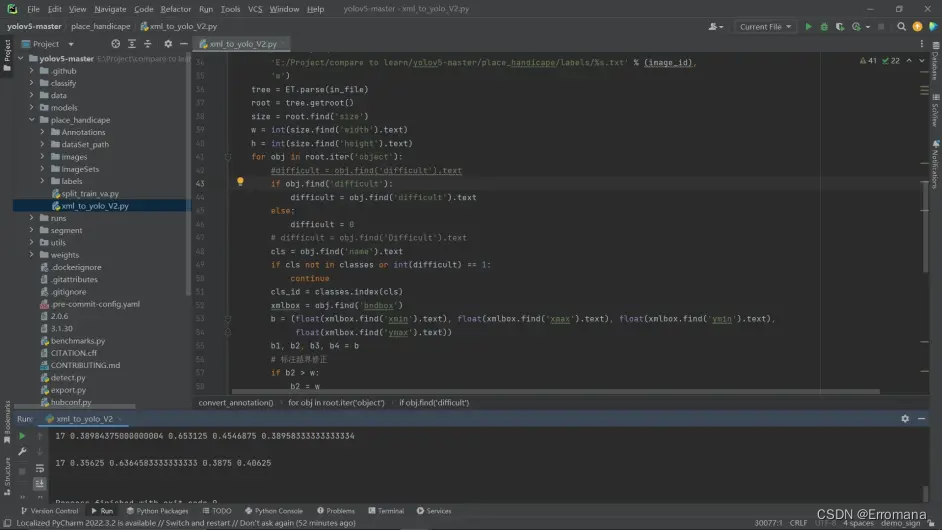This screenshot has width=942, height=530.
Task: Expand the classify folder
Action: pos(31,83)
